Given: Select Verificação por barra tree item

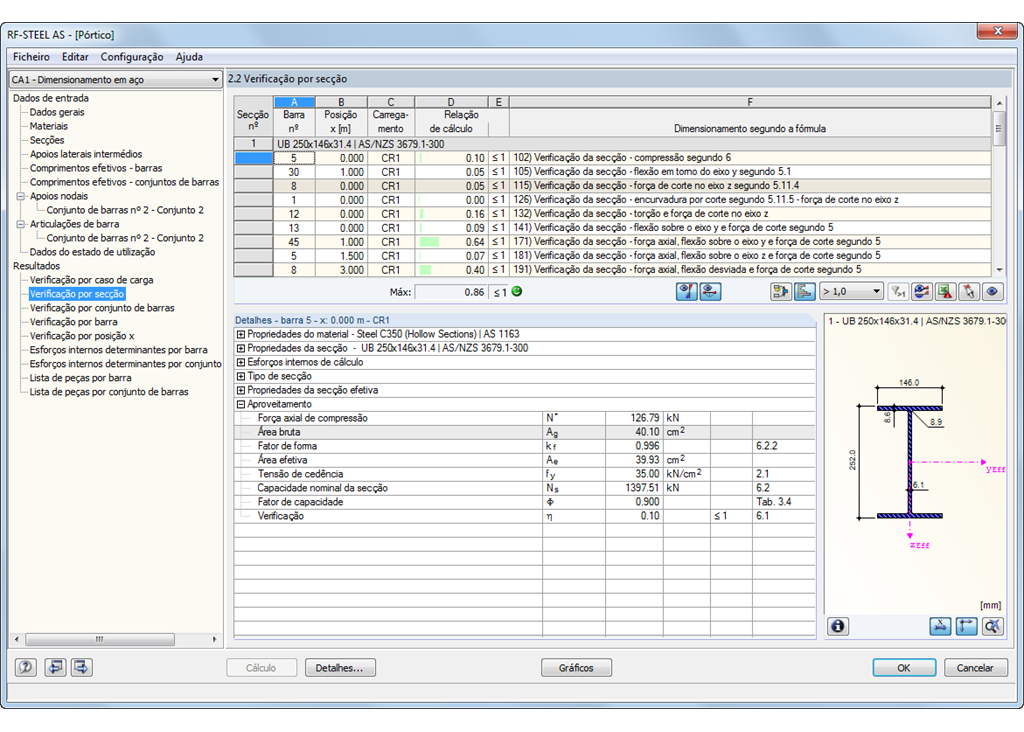Looking at the screenshot, I should [x=73, y=322].
